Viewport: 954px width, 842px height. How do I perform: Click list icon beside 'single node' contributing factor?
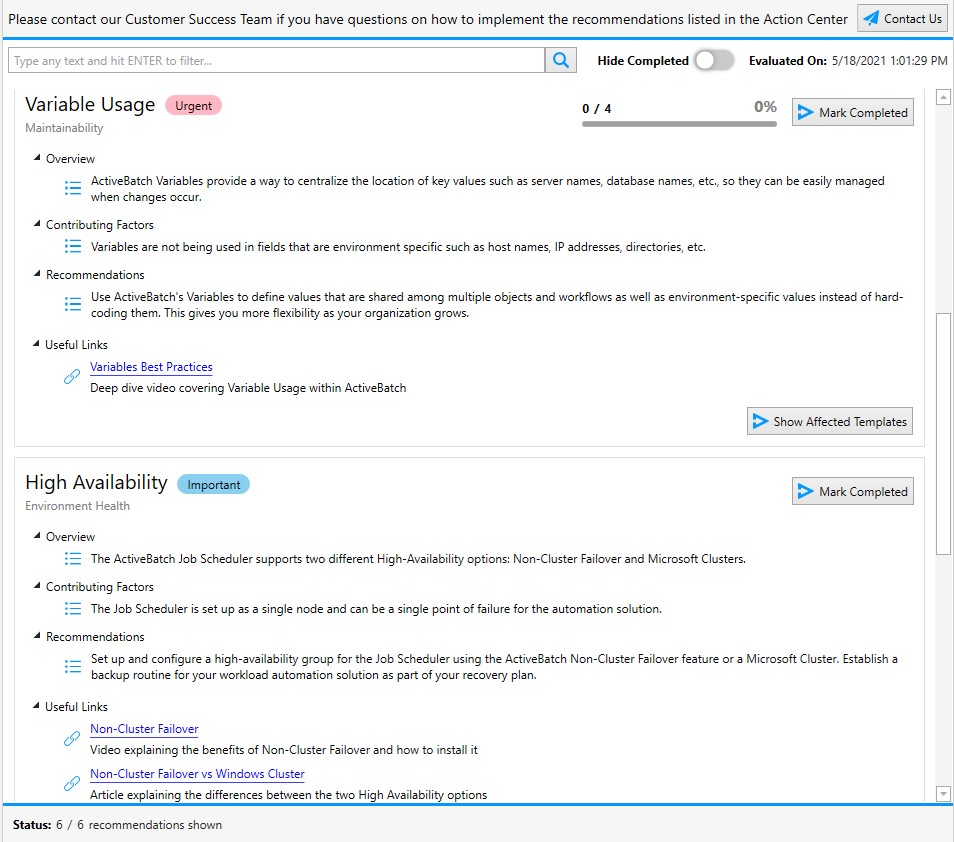(73, 608)
